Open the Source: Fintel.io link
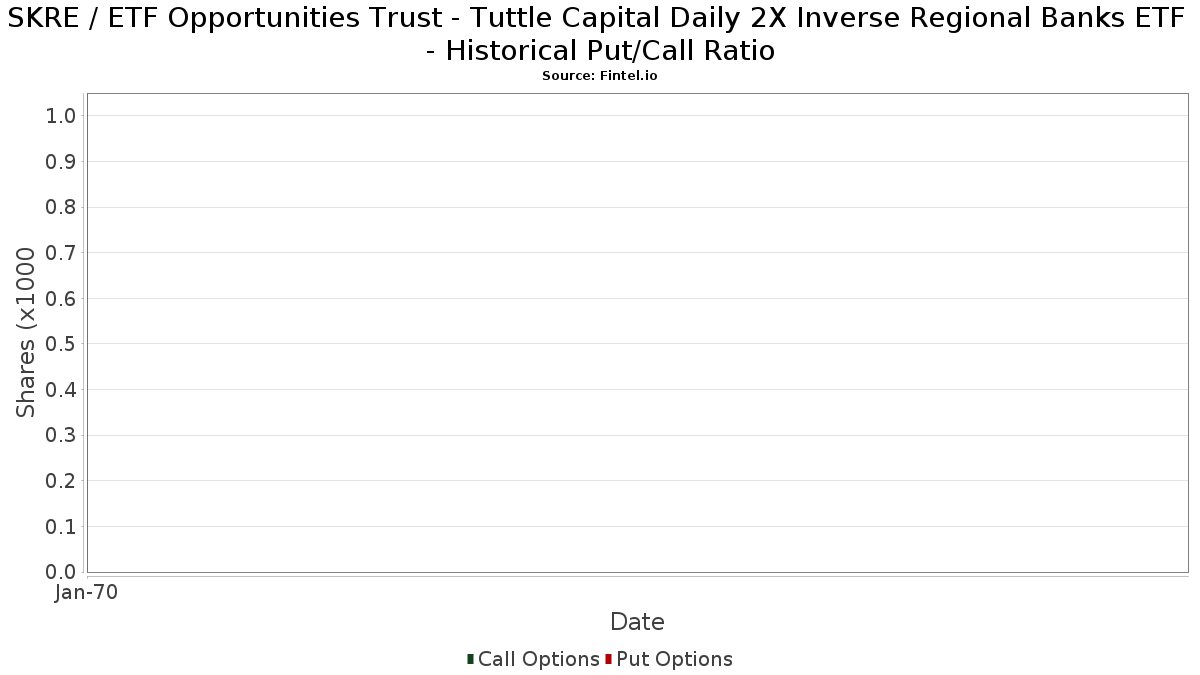Image resolution: width=1200 pixels, height=675 pixels. click(600, 76)
